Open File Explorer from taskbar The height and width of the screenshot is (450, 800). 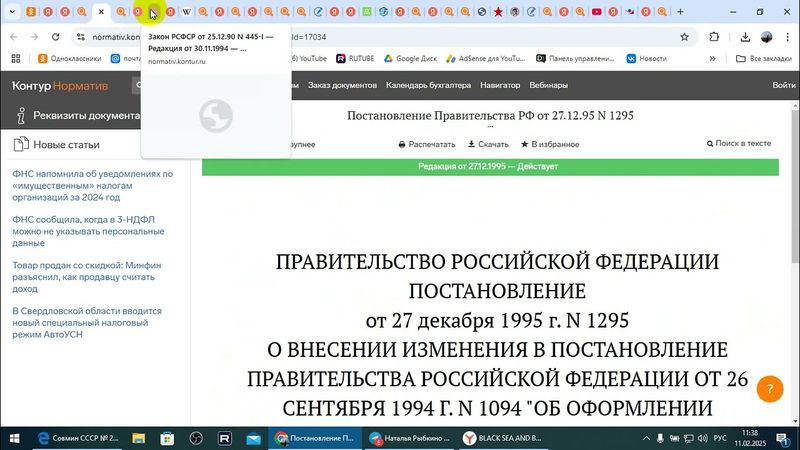138,438
